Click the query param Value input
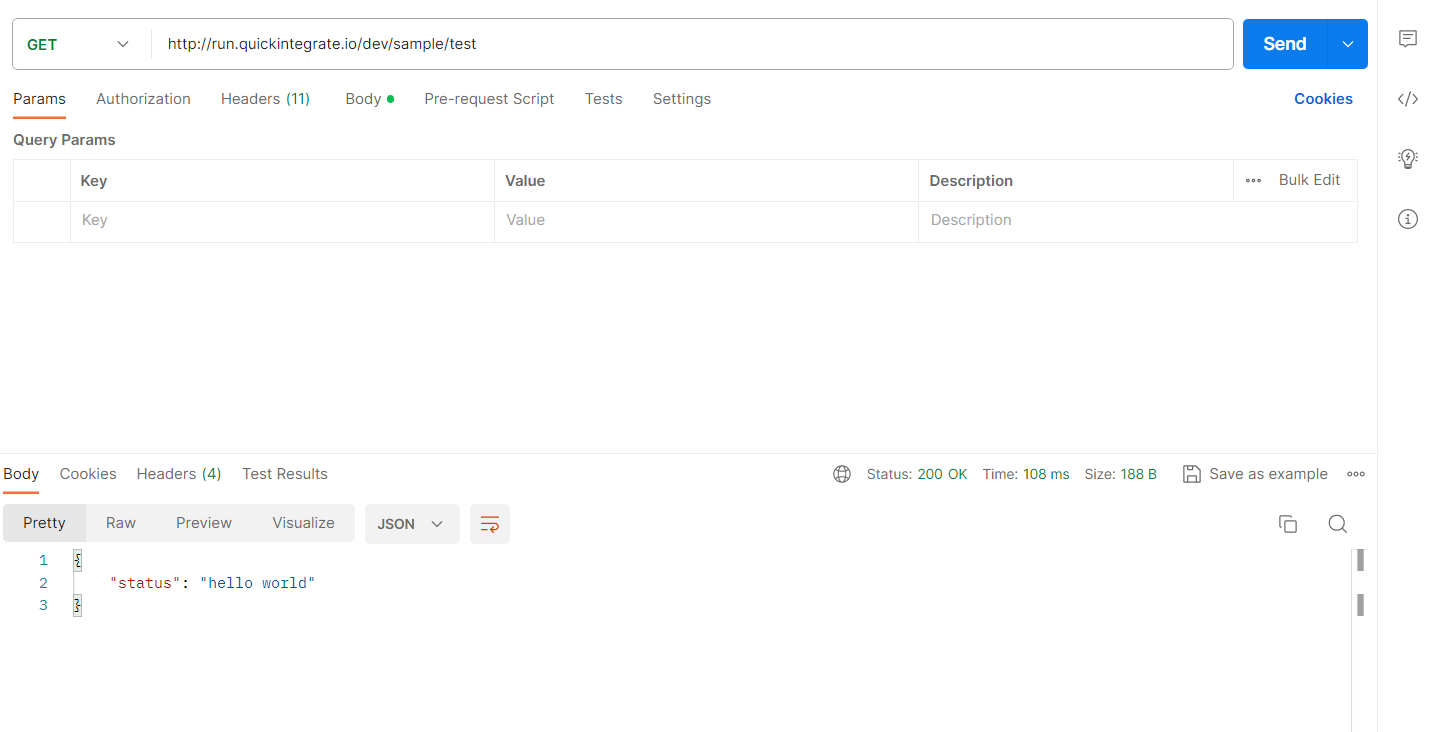This screenshot has height=732, width=1432. tap(706, 221)
